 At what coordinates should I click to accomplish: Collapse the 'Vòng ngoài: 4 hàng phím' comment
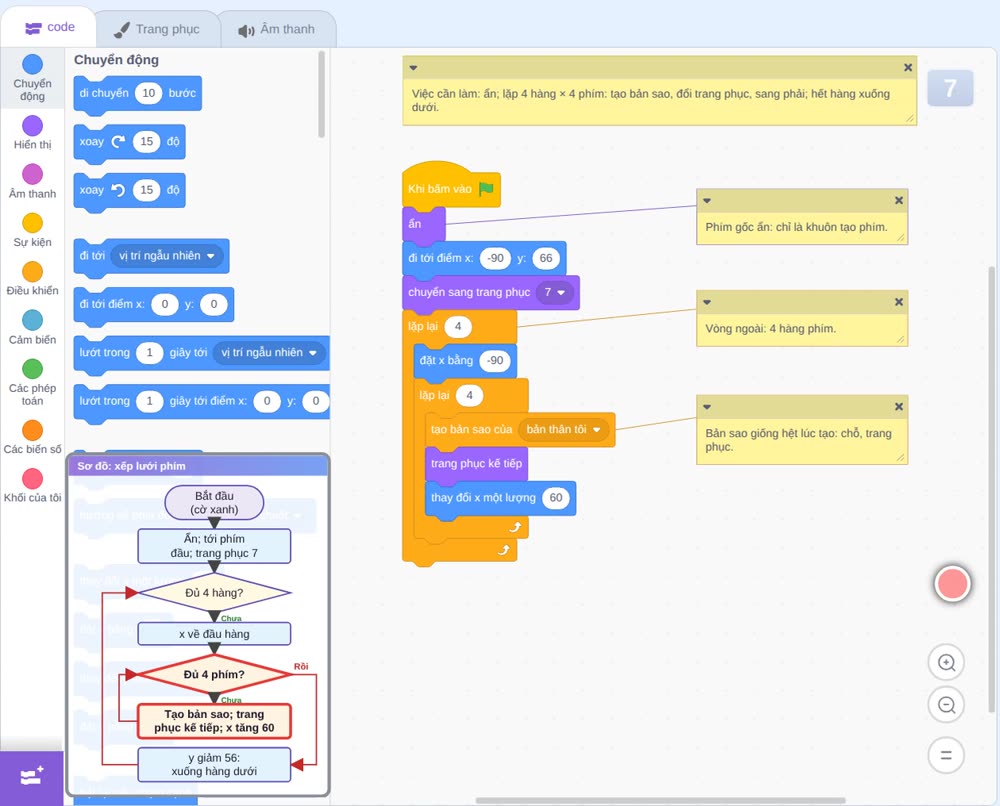pyautogui.click(x=707, y=302)
